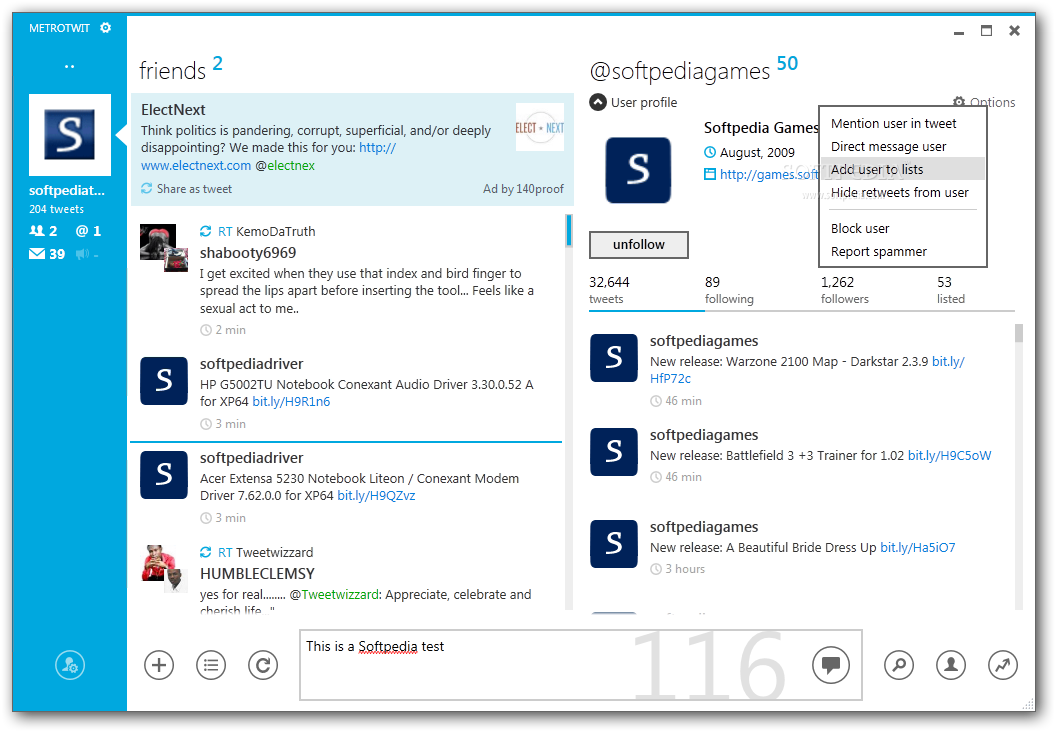Send tweet with speech bubble button

coord(831,665)
